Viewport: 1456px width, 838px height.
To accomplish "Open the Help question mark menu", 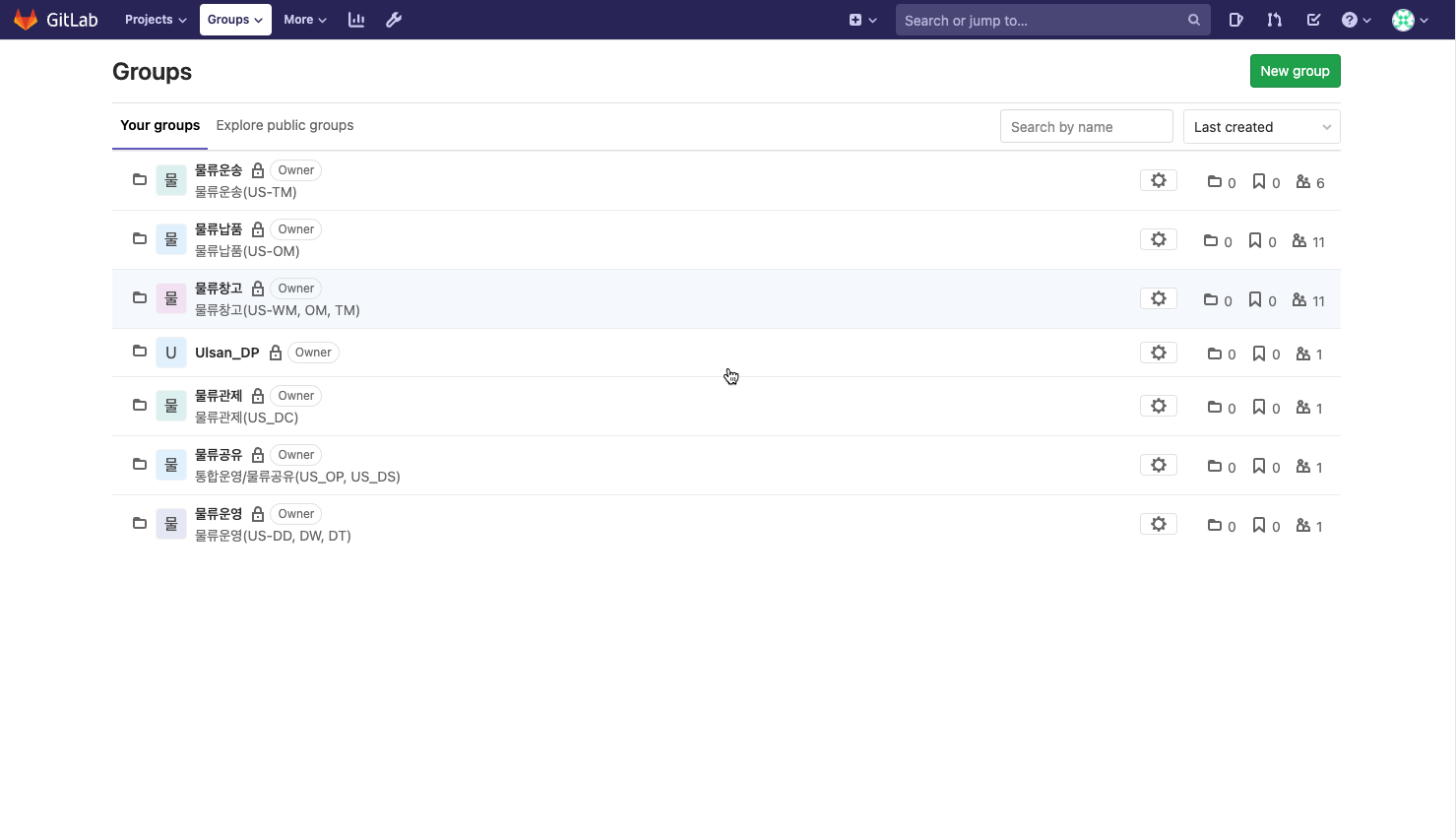I will [x=1356, y=20].
